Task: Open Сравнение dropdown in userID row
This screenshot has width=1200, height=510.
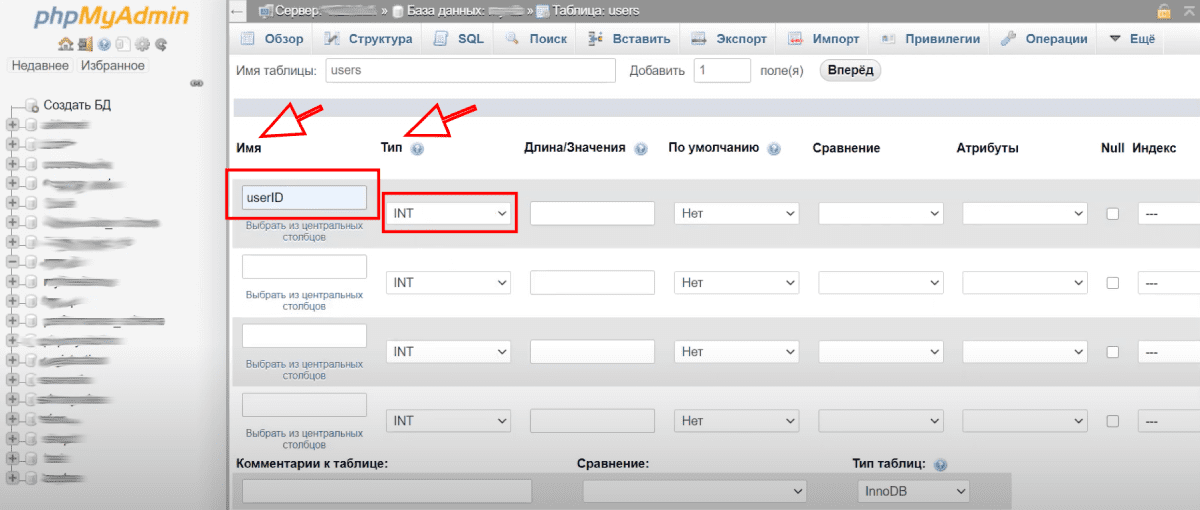Action: 881,213
